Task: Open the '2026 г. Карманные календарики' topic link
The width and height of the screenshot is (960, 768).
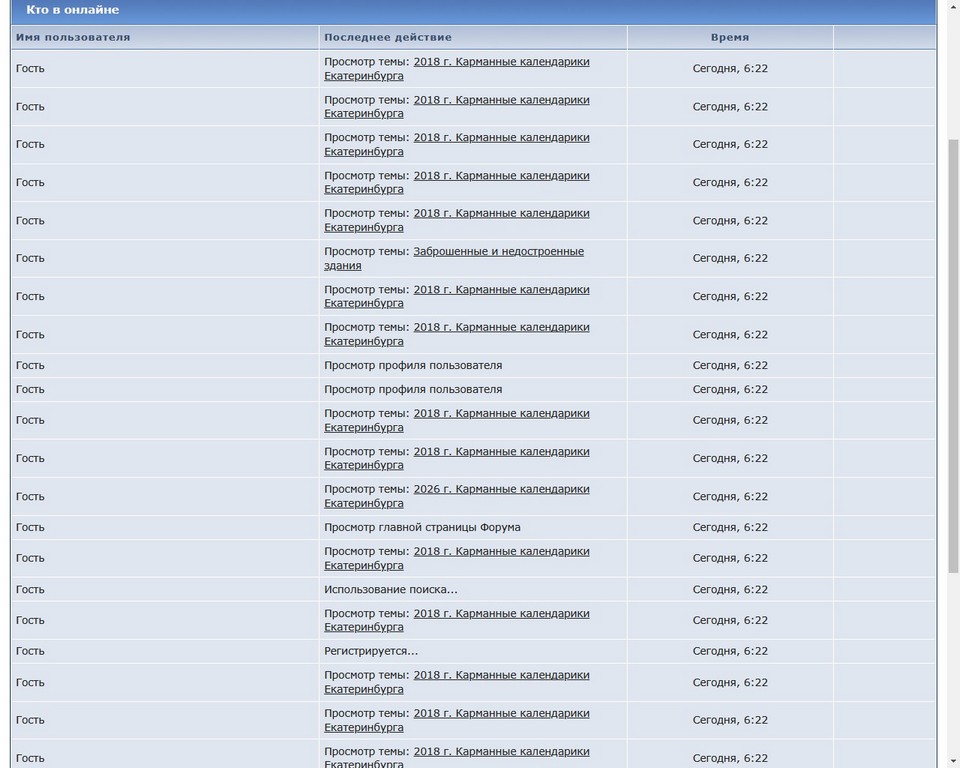Action: pyautogui.click(x=501, y=489)
